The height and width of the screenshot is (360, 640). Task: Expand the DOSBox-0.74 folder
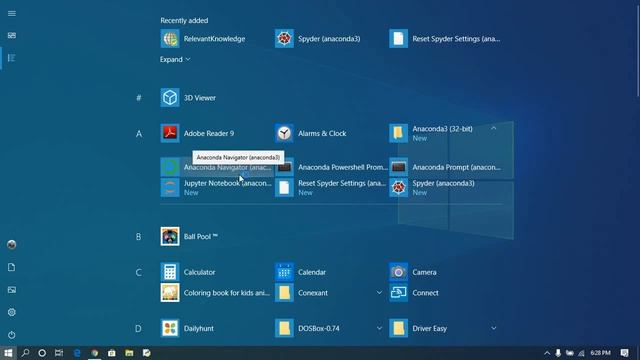tap(379, 328)
